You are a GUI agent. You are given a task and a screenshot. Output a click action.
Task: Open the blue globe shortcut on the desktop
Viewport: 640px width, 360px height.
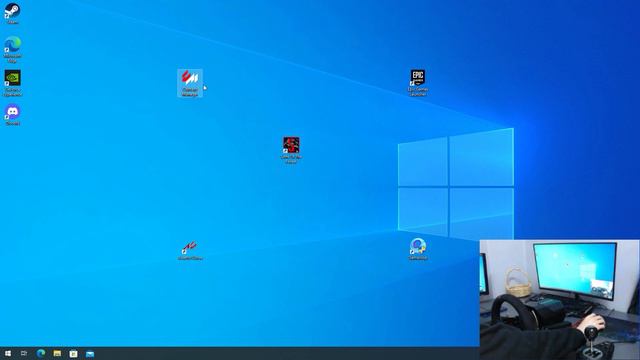[x=418, y=249]
